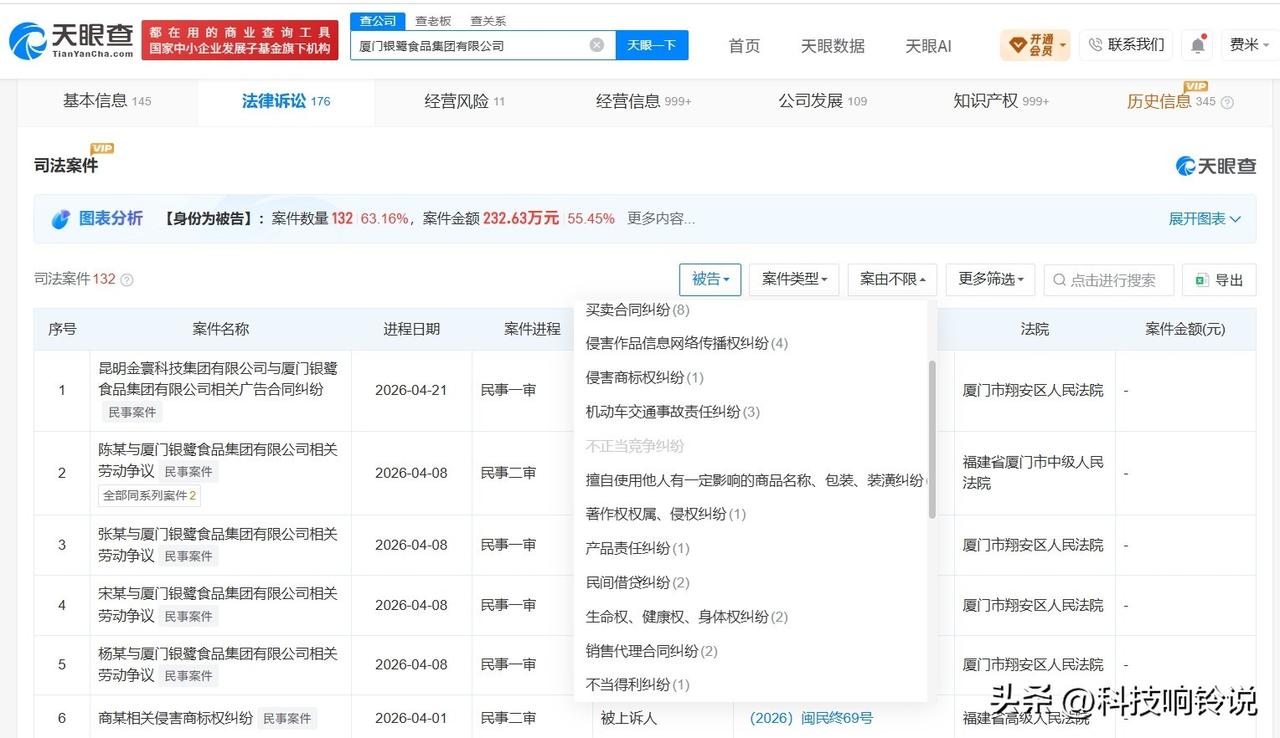Open the 历史信息 VIP tab
This screenshot has width=1280, height=738.
tap(1171, 101)
